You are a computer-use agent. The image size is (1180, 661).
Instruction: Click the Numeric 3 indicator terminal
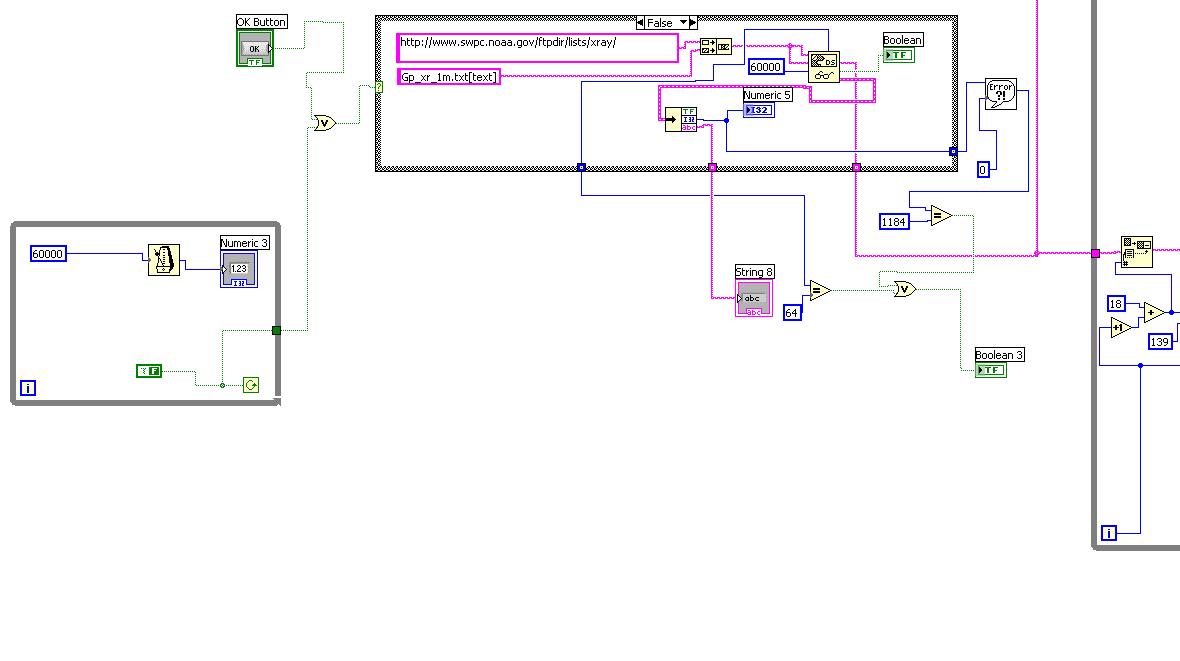coord(239,270)
